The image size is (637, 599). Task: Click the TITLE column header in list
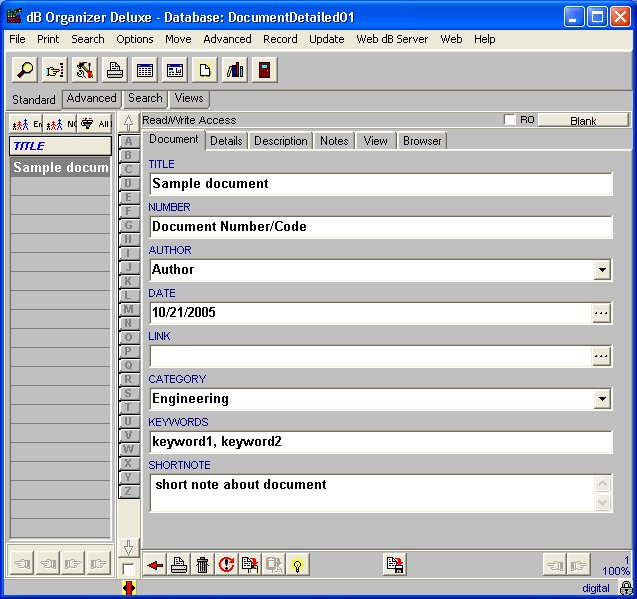tap(60, 146)
